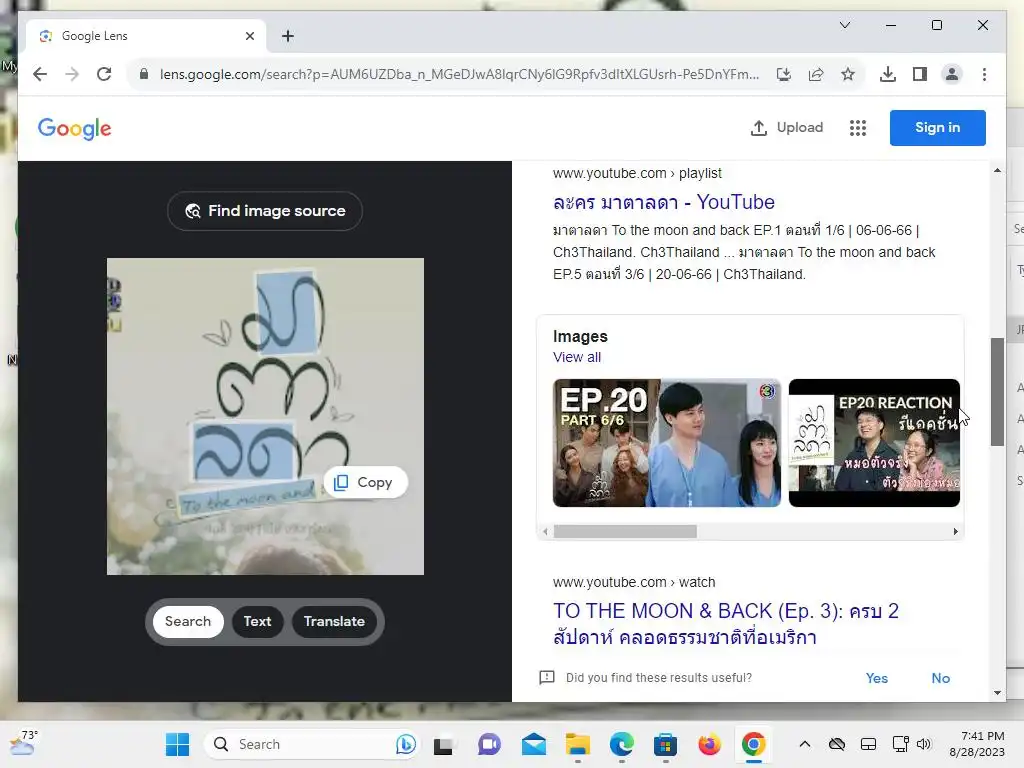
Task: Click scrollbar up arrow in results
Action: tap(997, 170)
